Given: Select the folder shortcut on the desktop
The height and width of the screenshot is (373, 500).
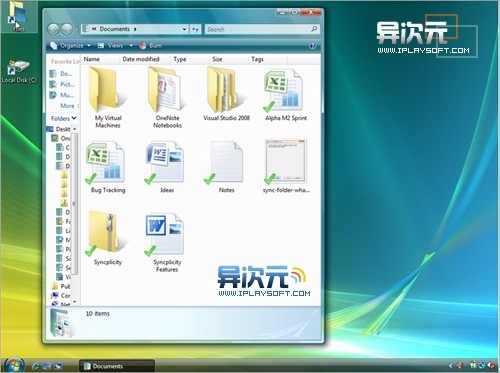Looking at the screenshot, I should pos(18,17).
